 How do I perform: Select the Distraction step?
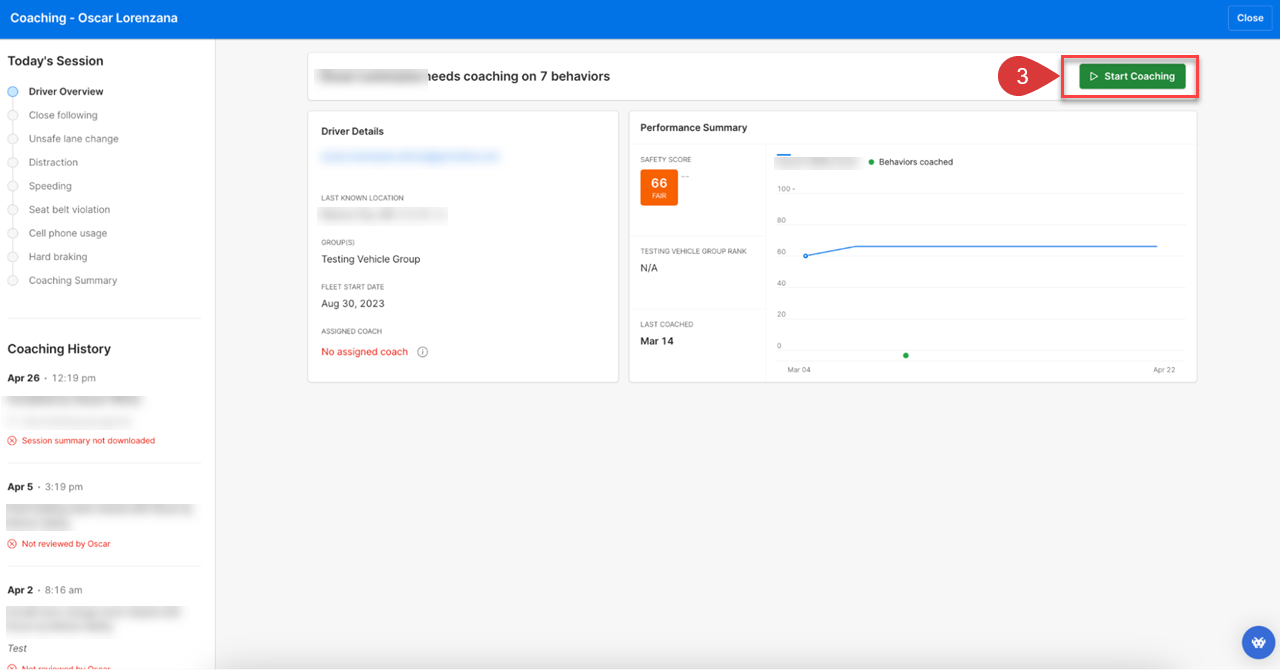click(53, 162)
